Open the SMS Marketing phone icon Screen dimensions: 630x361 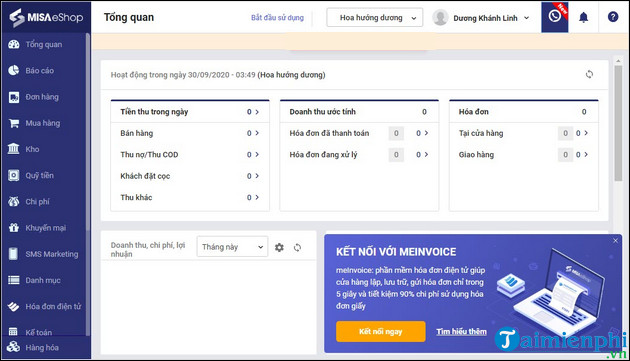[14, 254]
